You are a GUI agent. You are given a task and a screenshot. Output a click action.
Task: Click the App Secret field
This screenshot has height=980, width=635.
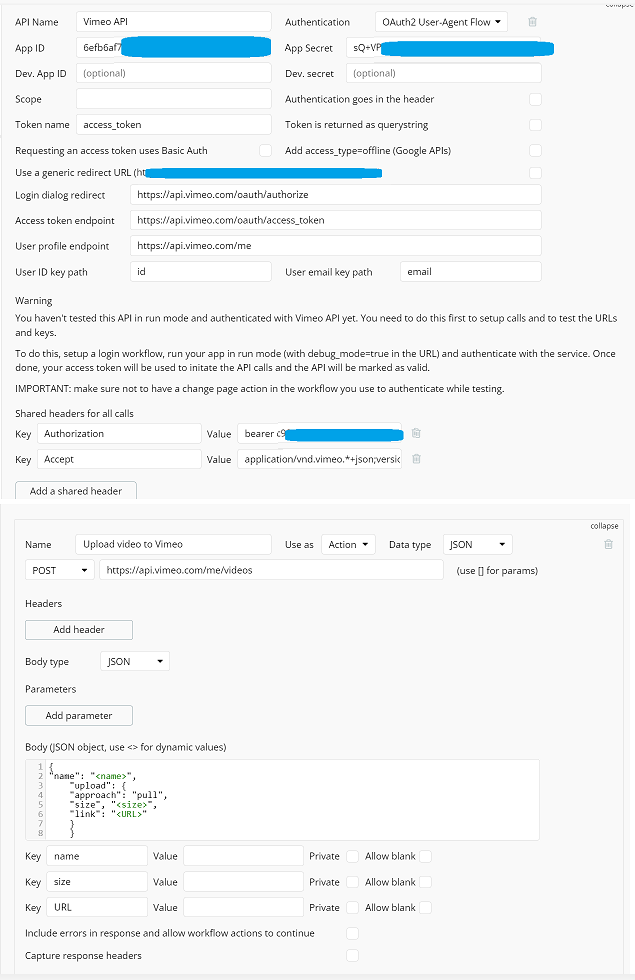point(444,48)
